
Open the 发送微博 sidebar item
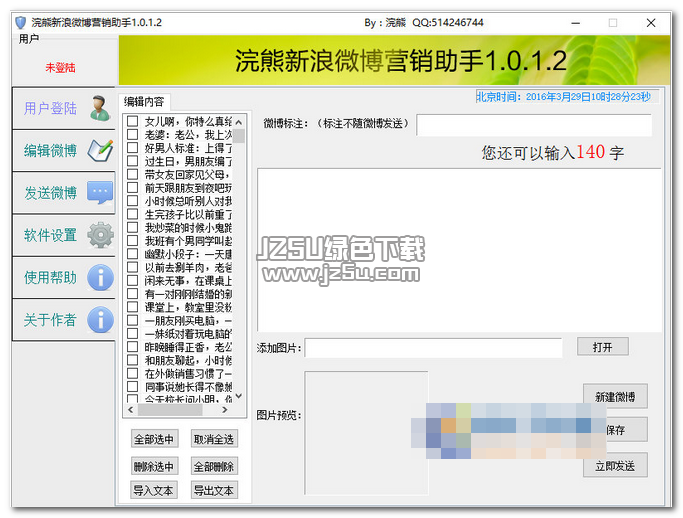(x=64, y=193)
